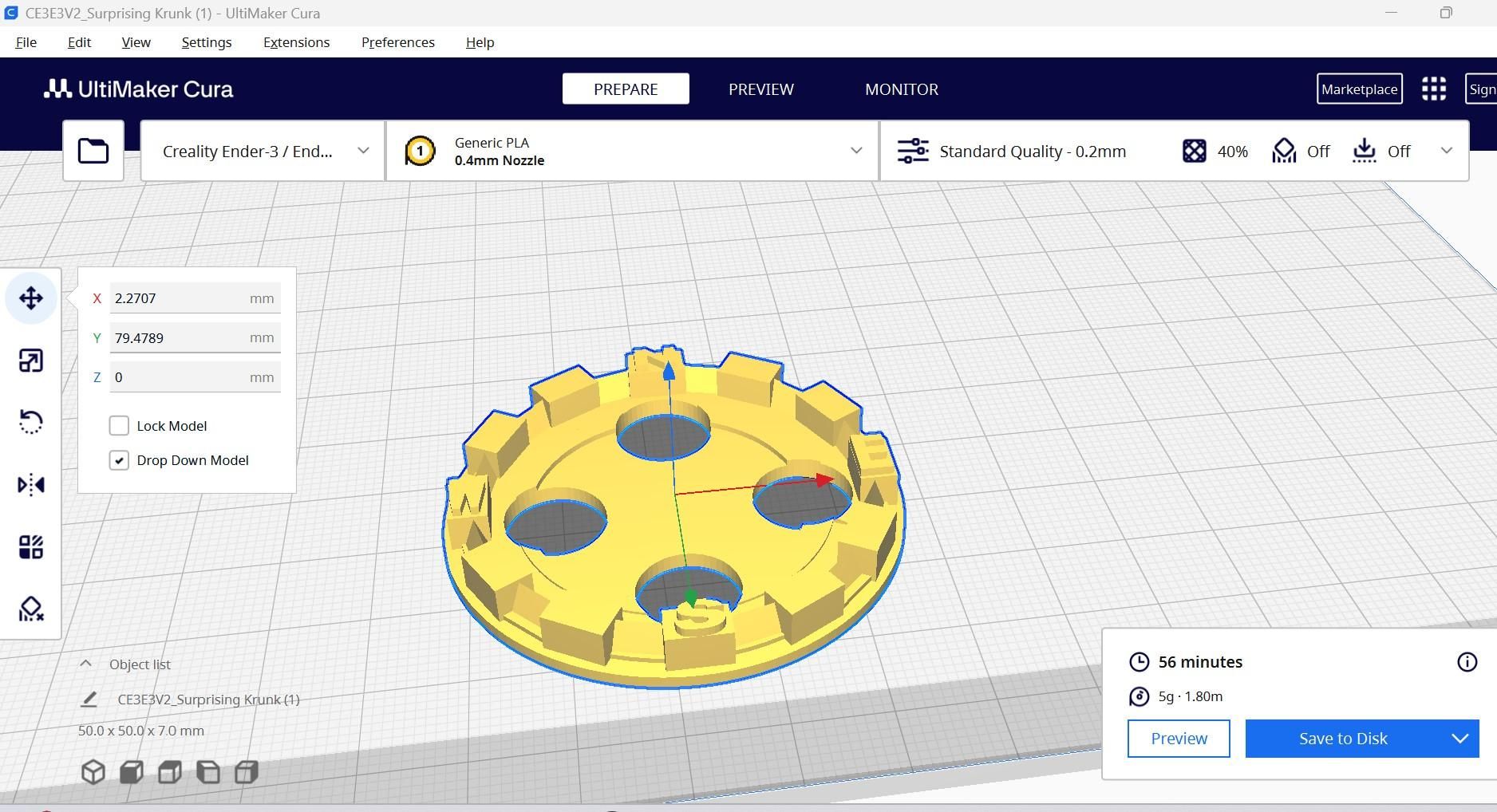This screenshot has width=1497, height=812.
Task: Switch to top view cube
Action: [x=170, y=772]
